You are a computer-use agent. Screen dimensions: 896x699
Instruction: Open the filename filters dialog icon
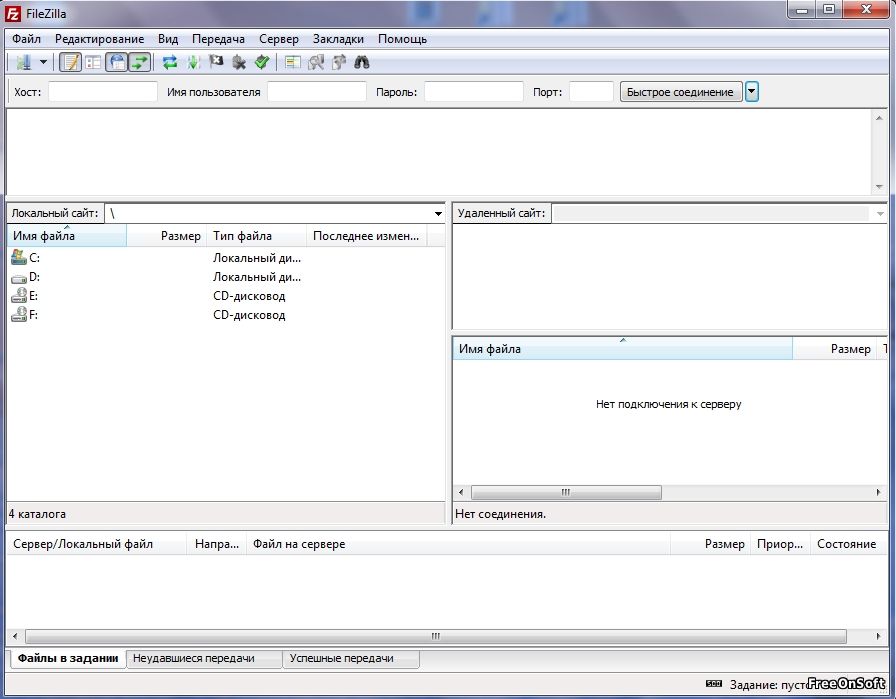(x=293, y=62)
